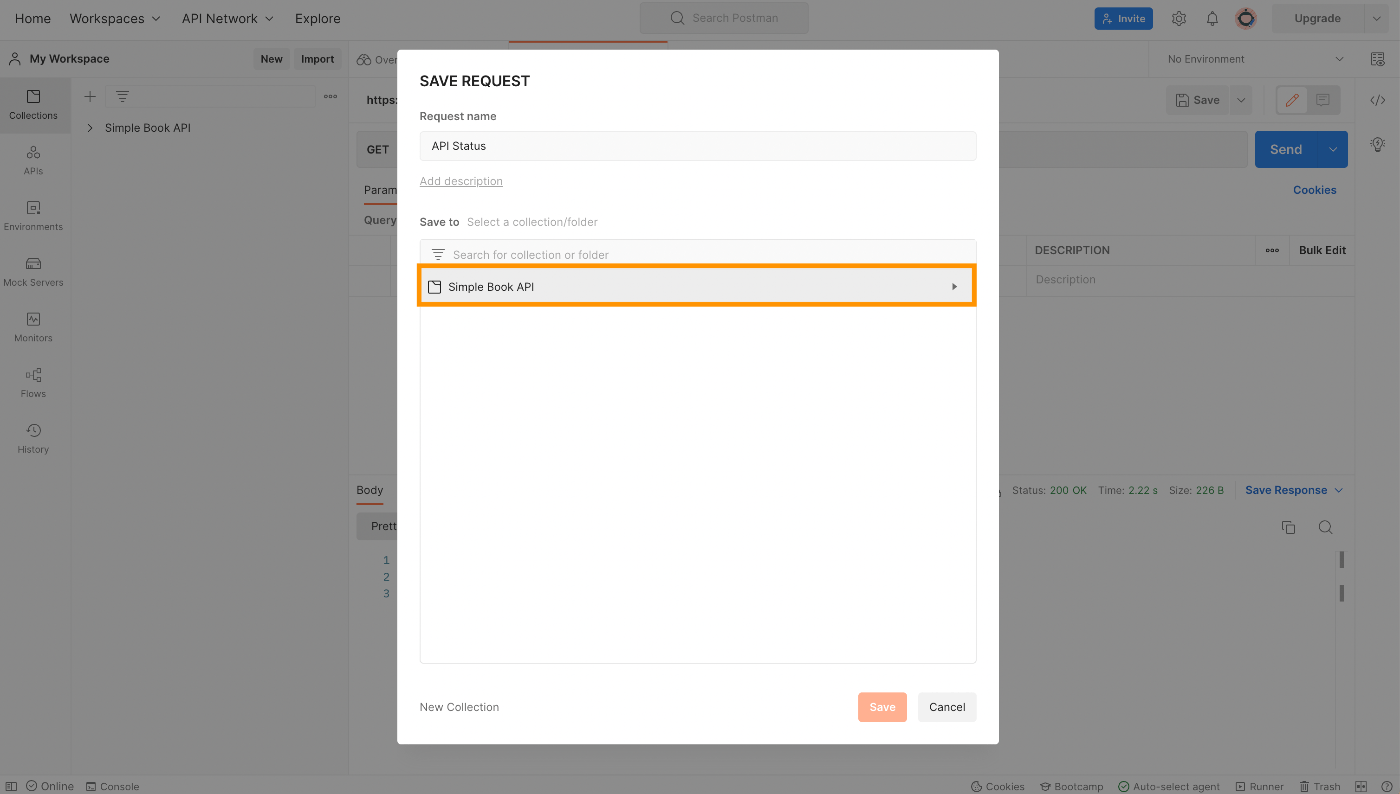1400x794 pixels.
Task: Open Runner in status bar
Action: tap(1260, 786)
